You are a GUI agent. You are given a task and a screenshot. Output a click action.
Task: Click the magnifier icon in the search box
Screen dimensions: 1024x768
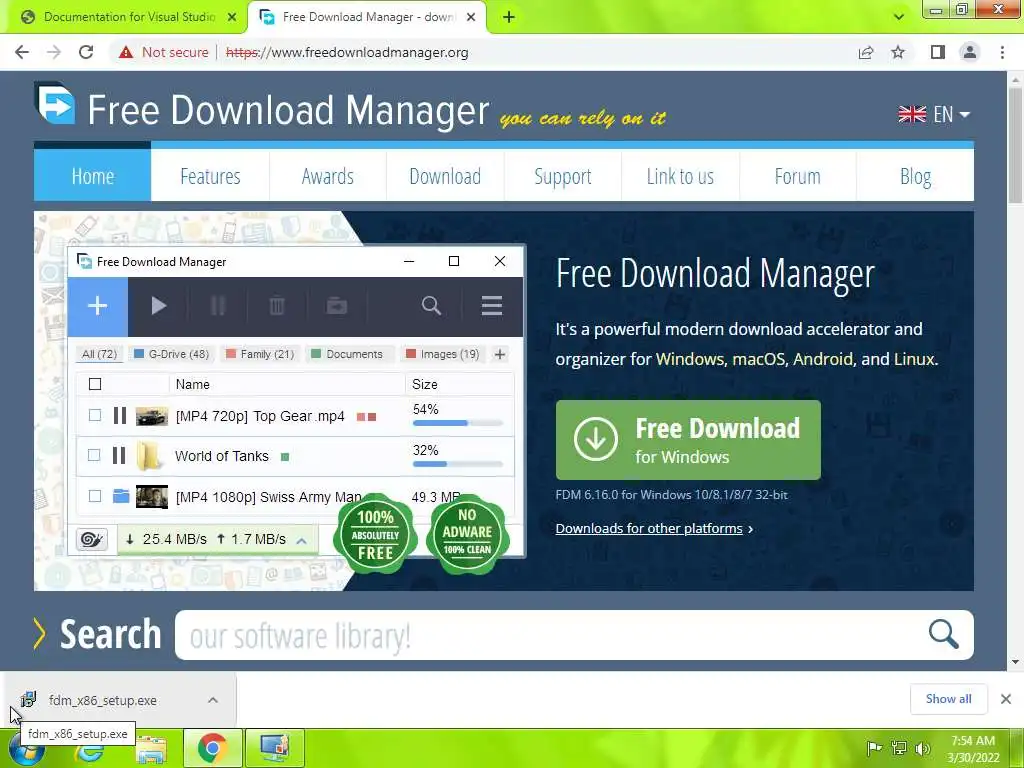coord(944,634)
